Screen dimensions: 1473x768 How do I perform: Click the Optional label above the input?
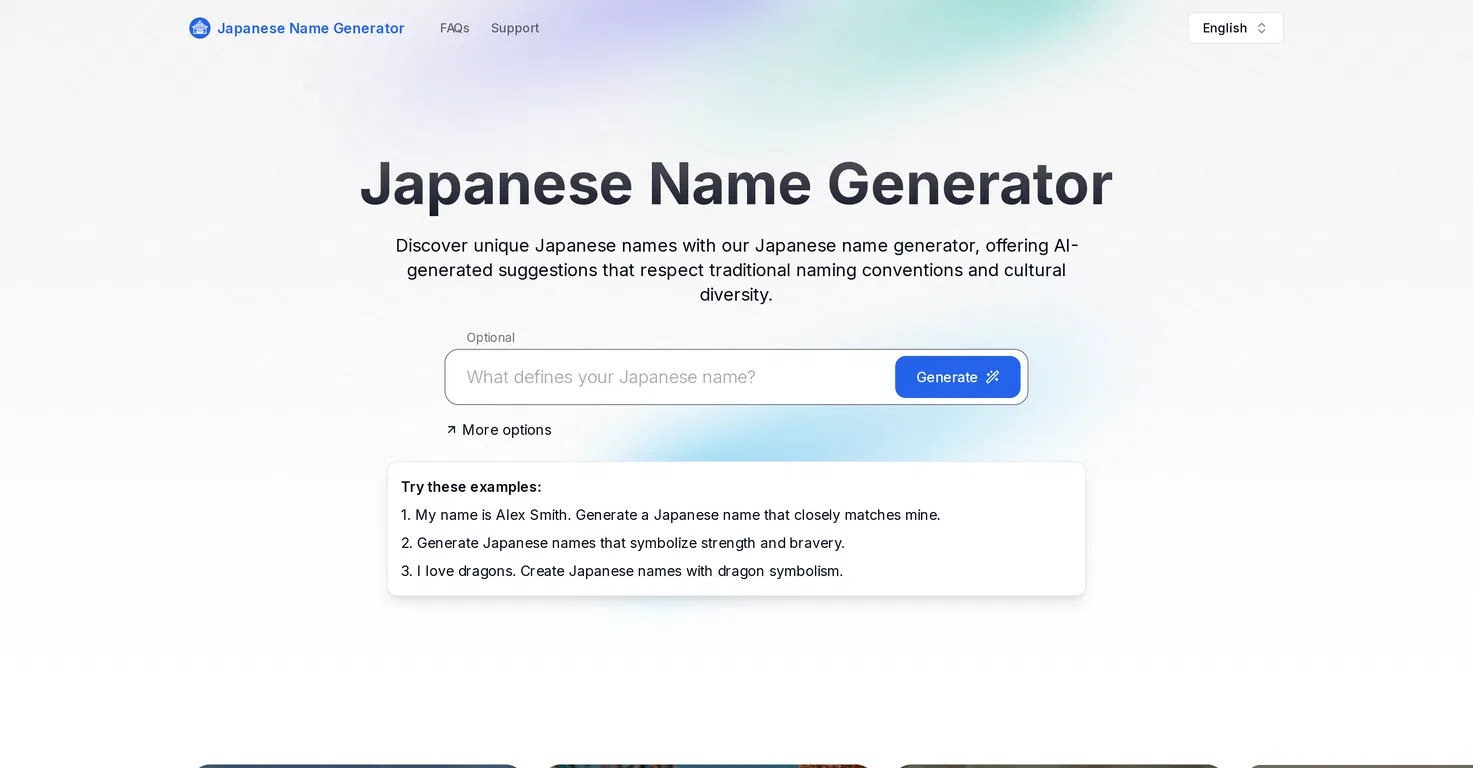coord(490,338)
